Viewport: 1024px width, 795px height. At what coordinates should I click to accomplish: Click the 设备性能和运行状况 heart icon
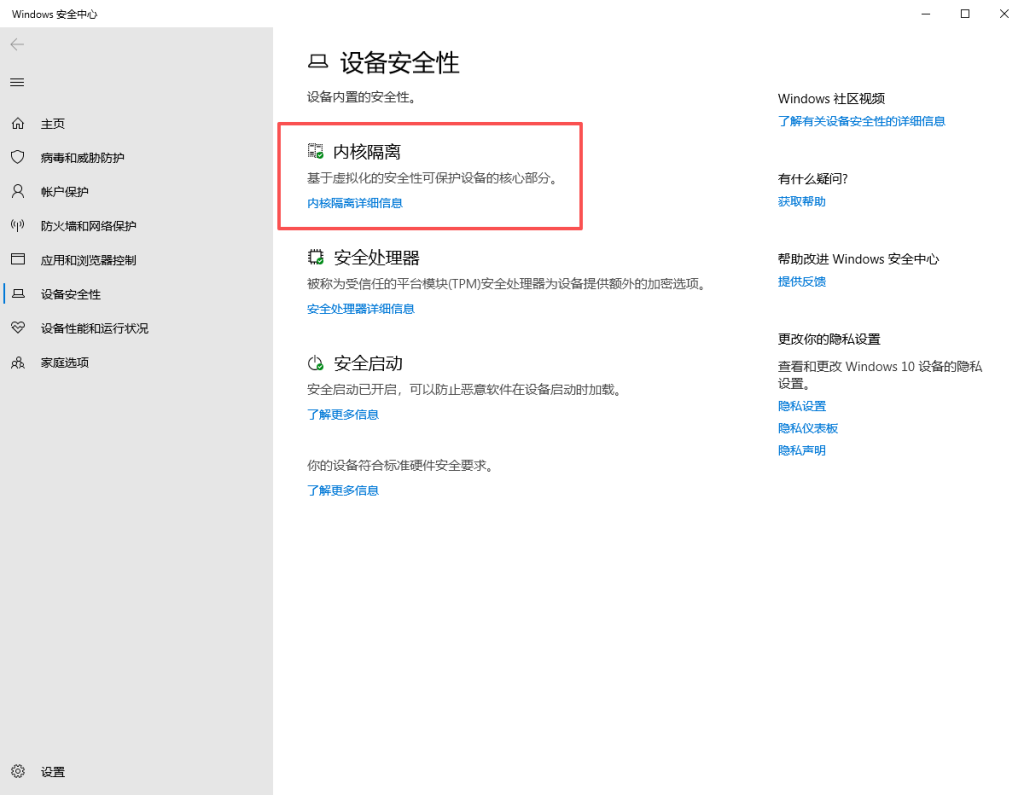click(x=17, y=328)
